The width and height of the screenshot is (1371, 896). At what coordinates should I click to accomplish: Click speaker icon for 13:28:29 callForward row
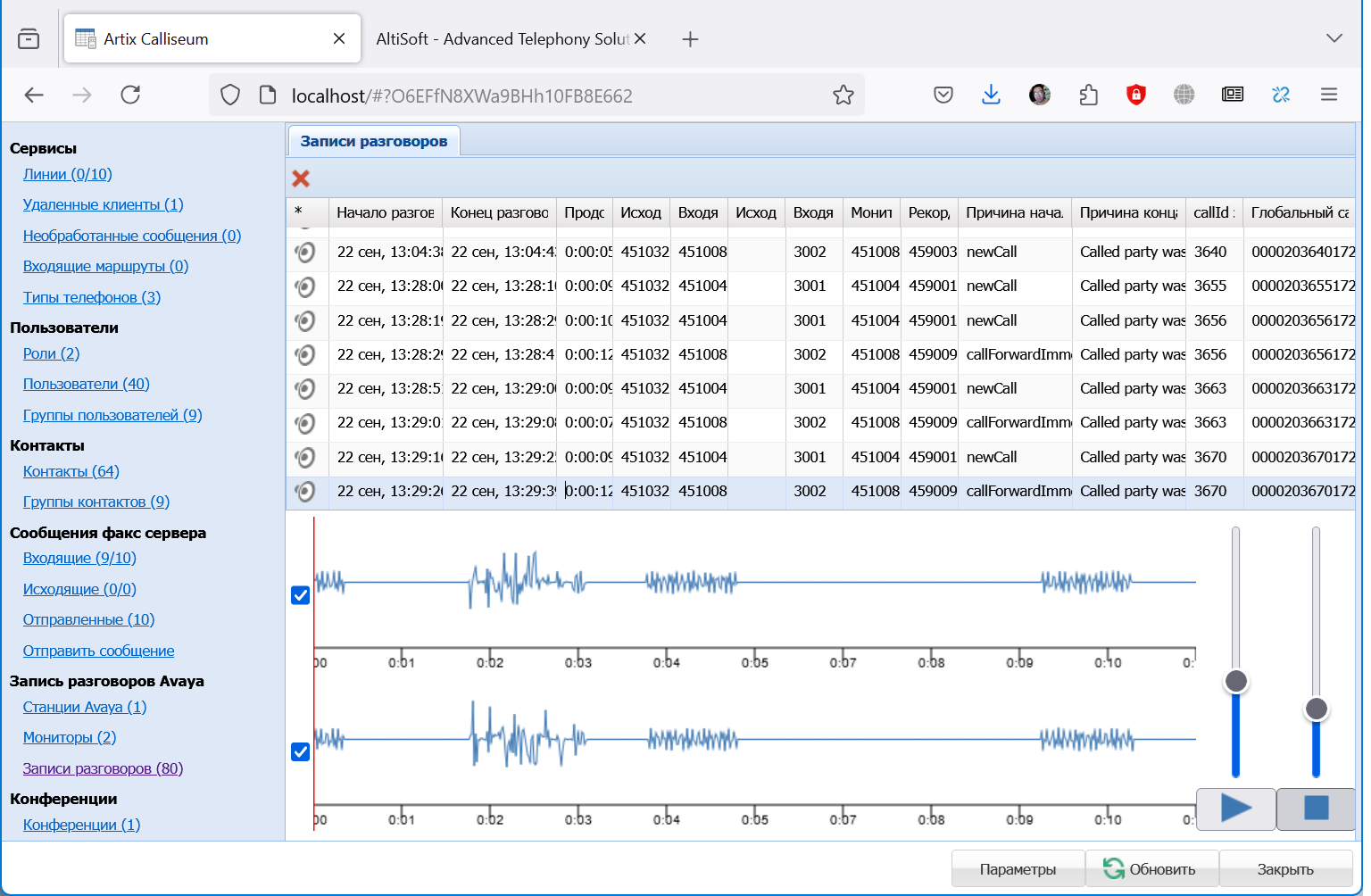click(x=305, y=355)
